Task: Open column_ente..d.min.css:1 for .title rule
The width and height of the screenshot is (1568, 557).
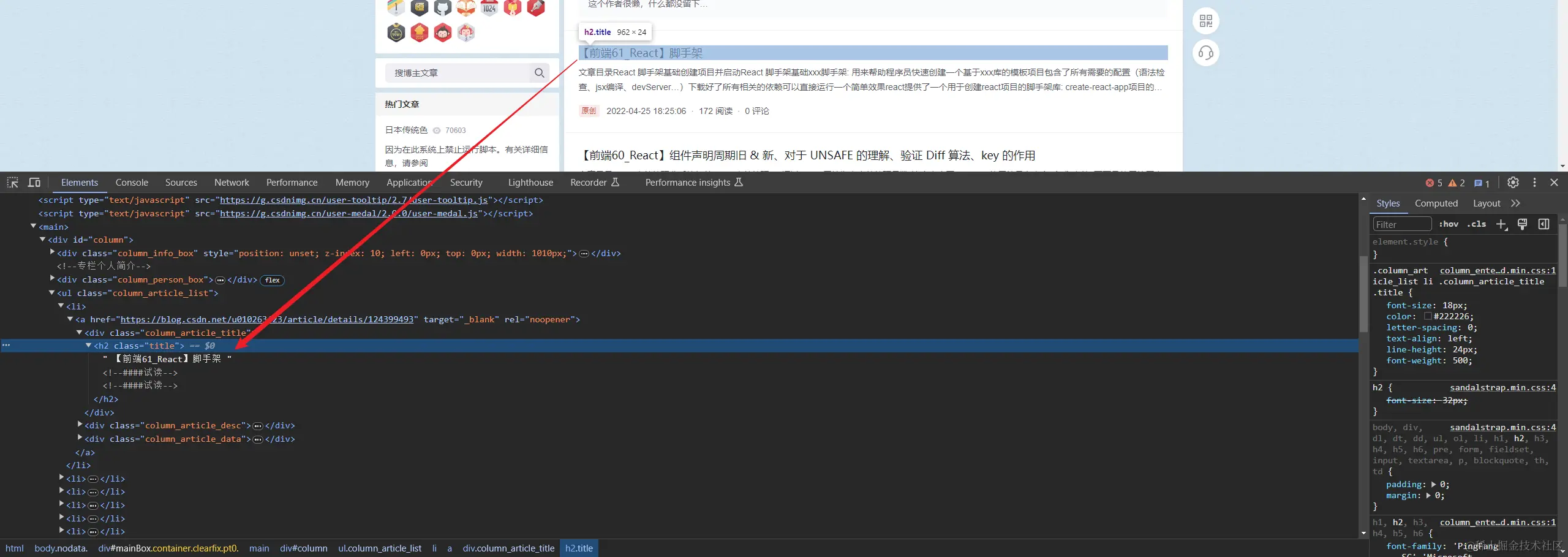Action: pyautogui.click(x=1498, y=271)
